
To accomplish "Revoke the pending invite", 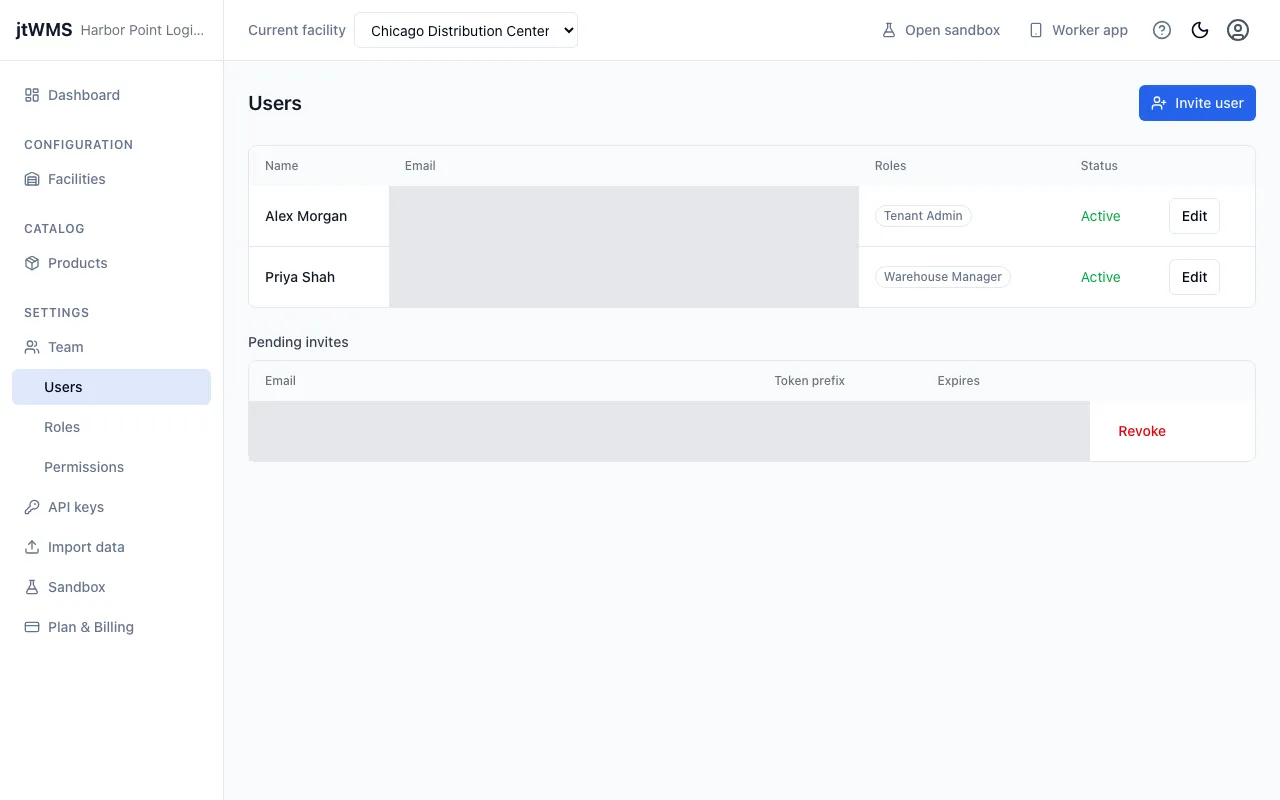I will (x=1142, y=431).
